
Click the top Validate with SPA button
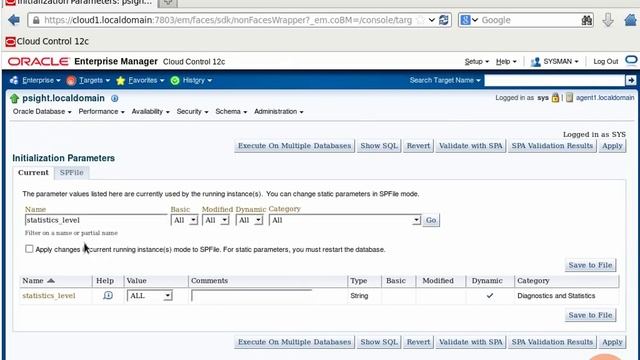[471, 146]
